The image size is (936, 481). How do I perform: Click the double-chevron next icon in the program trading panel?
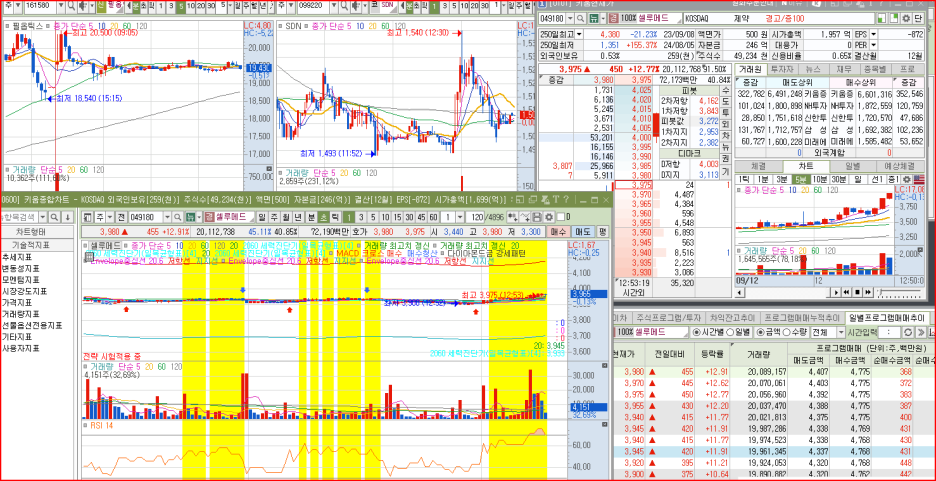pos(921,331)
